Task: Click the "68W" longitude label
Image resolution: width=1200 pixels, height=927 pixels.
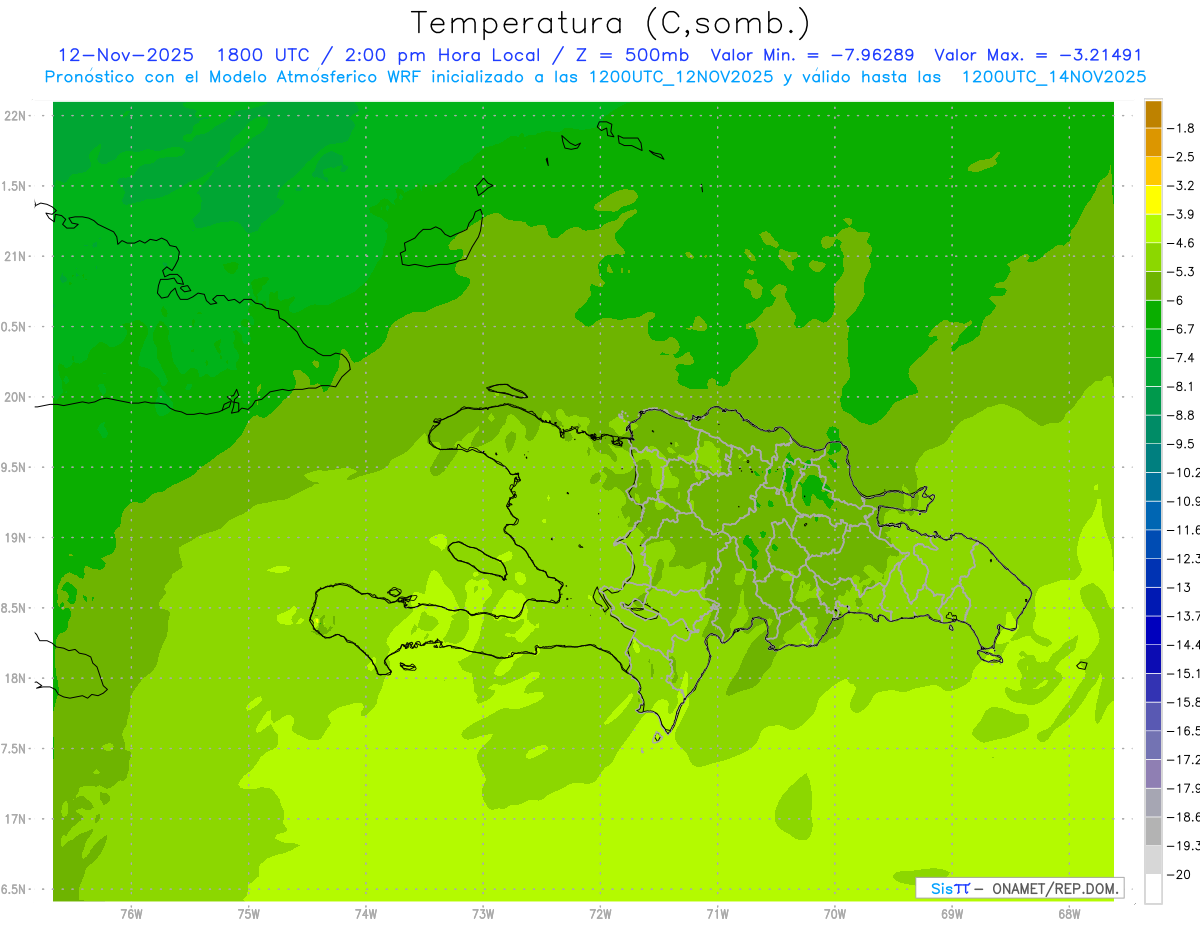Action: [x=1069, y=913]
